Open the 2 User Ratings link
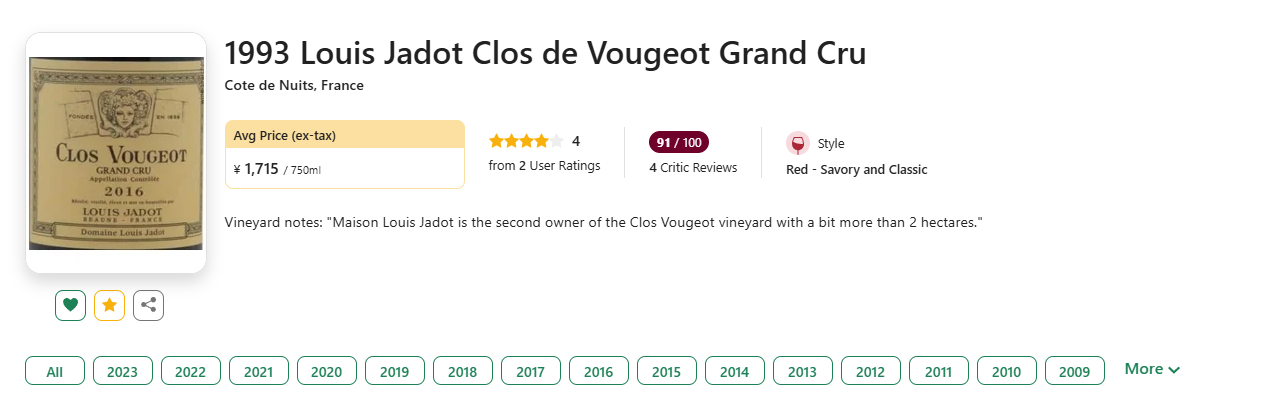 coord(544,166)
